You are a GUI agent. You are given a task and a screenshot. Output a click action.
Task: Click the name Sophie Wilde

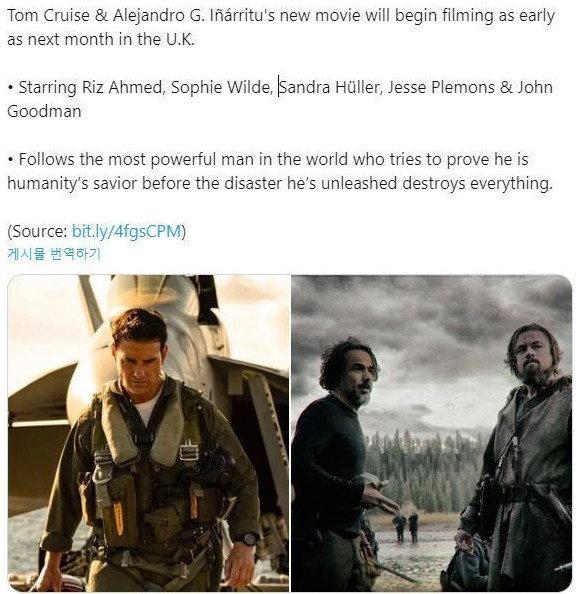coord(220,88)
